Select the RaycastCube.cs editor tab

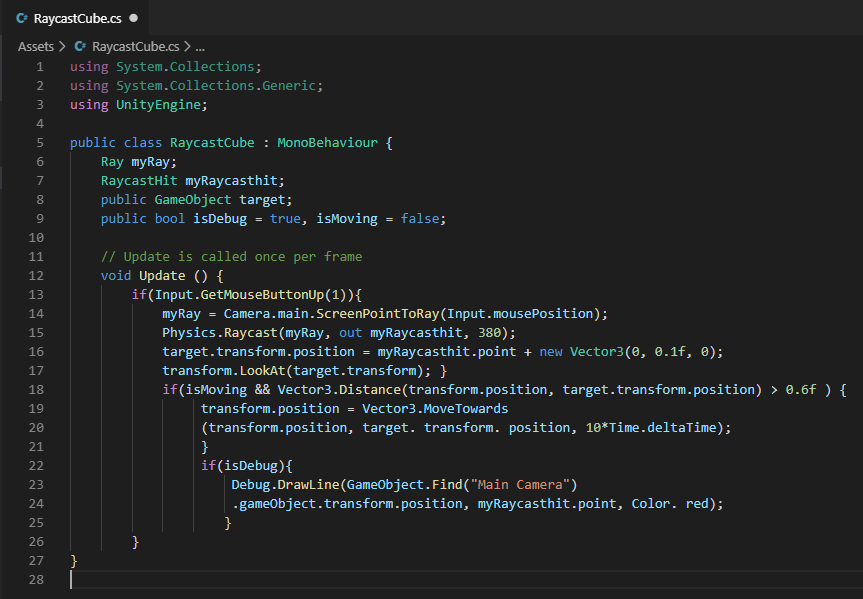point(74,18)
